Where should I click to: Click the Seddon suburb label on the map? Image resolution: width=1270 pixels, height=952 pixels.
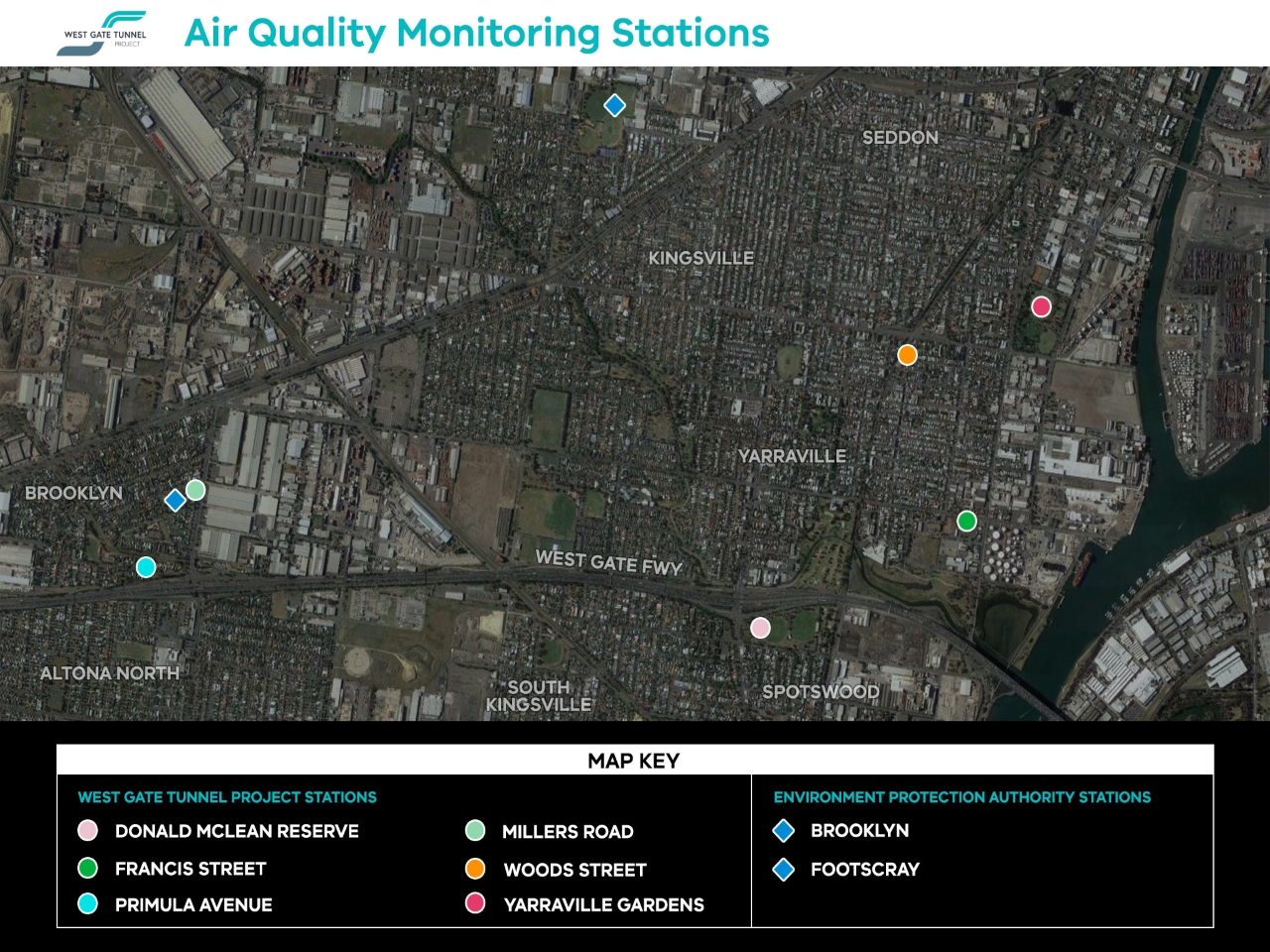pyautogui.click(x=900, y=138)
